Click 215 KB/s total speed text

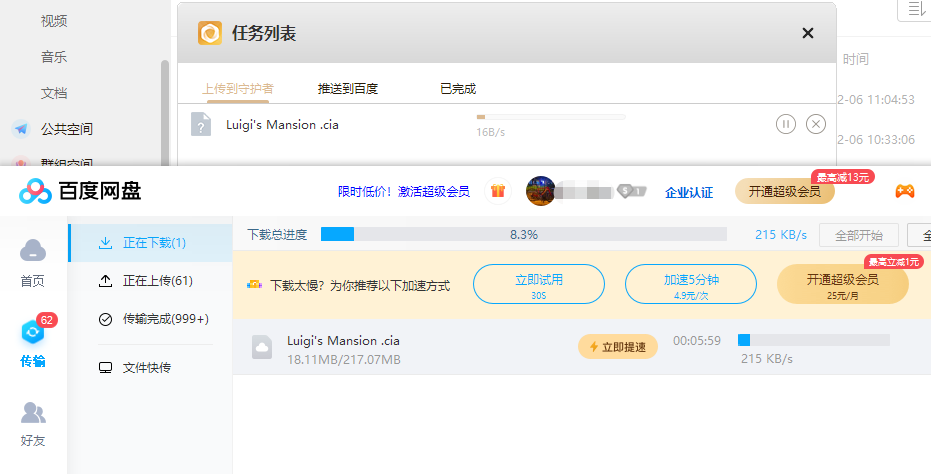click(x=781, y=235)
